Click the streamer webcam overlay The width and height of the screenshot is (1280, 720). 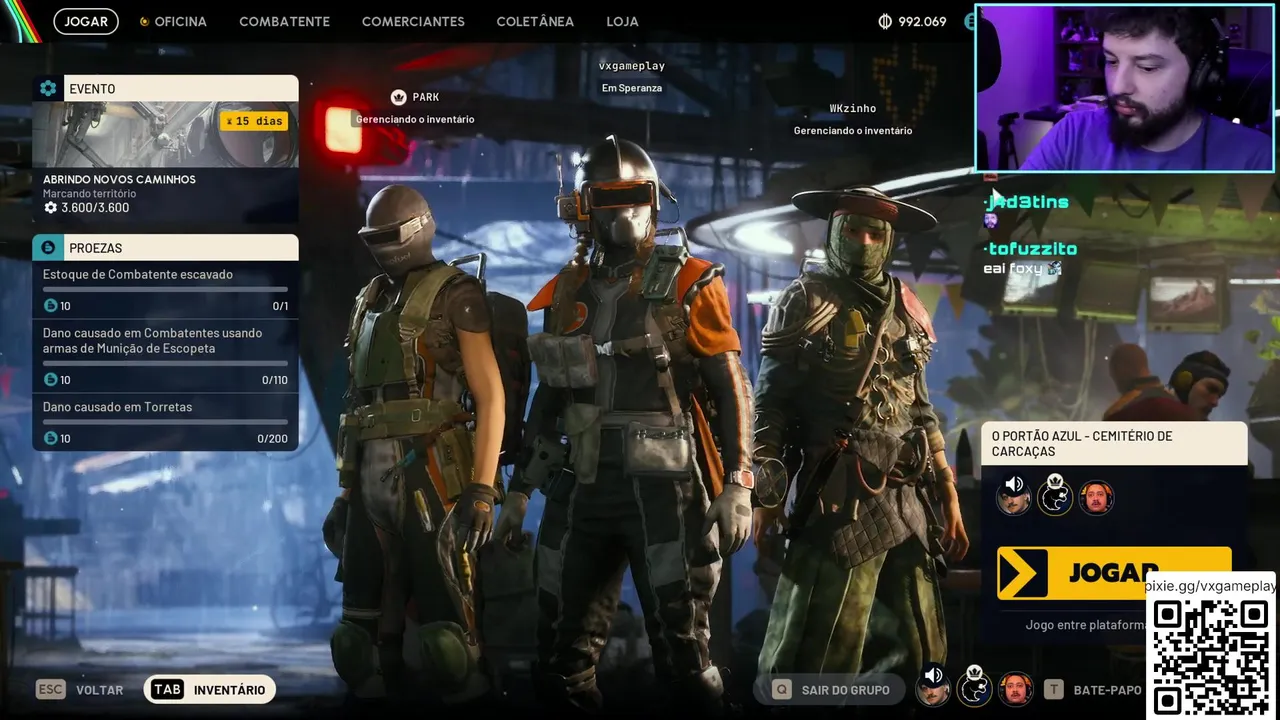1125,88
